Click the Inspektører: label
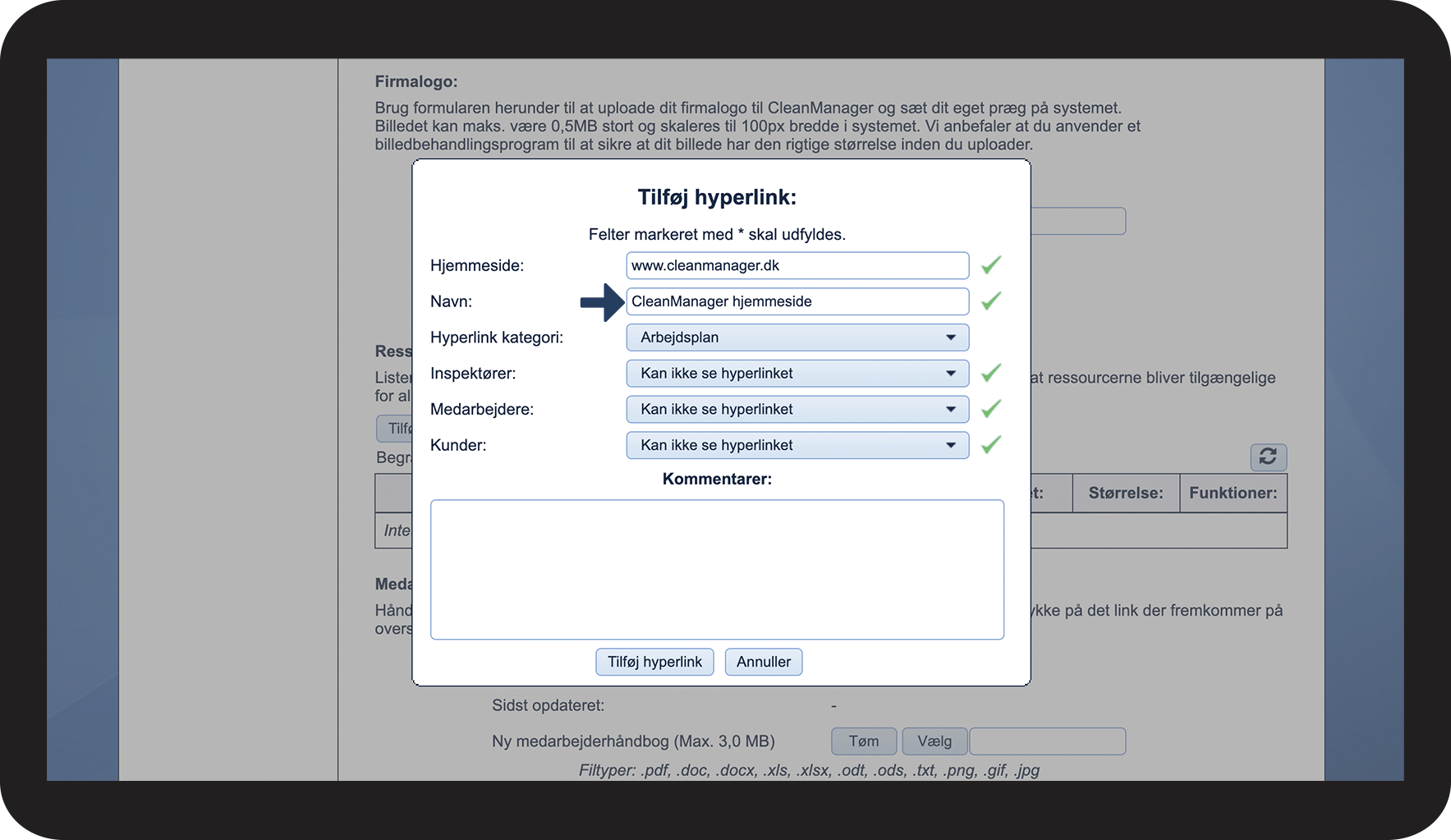Screen dimensions: 1451x840 pos(473,374)
